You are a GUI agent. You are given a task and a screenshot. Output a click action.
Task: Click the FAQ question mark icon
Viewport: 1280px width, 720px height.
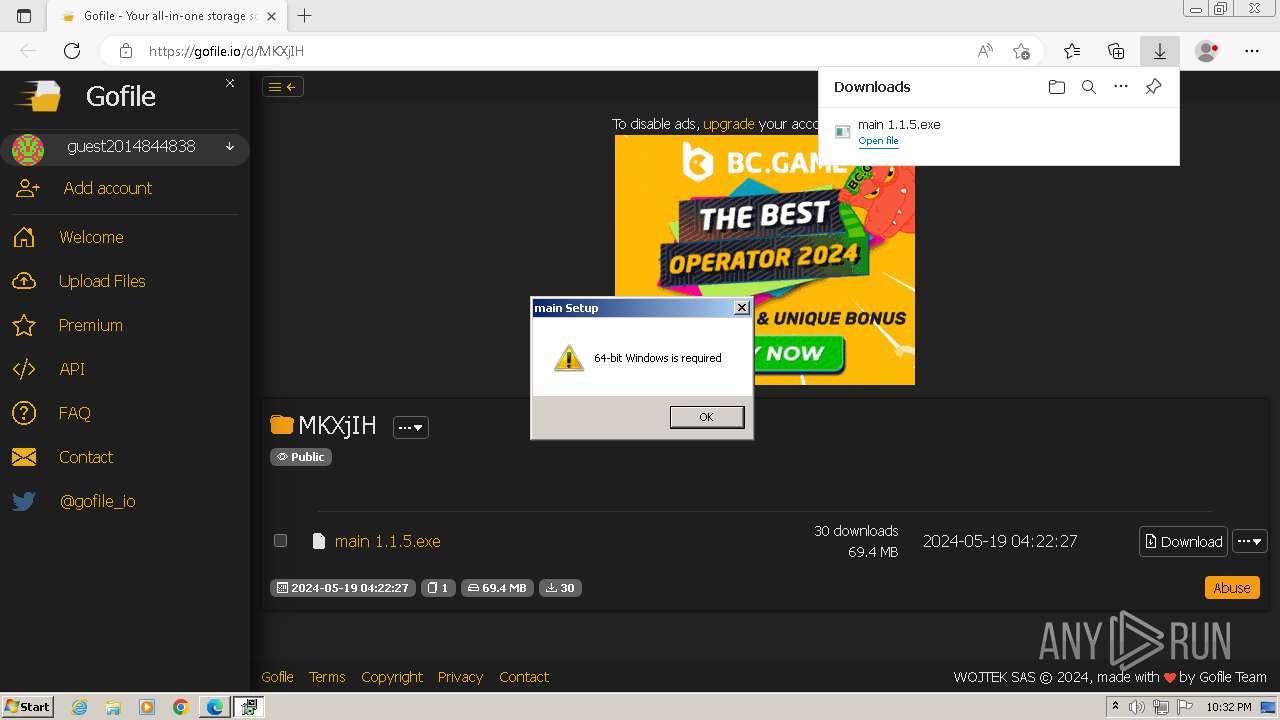click(24, 413)
